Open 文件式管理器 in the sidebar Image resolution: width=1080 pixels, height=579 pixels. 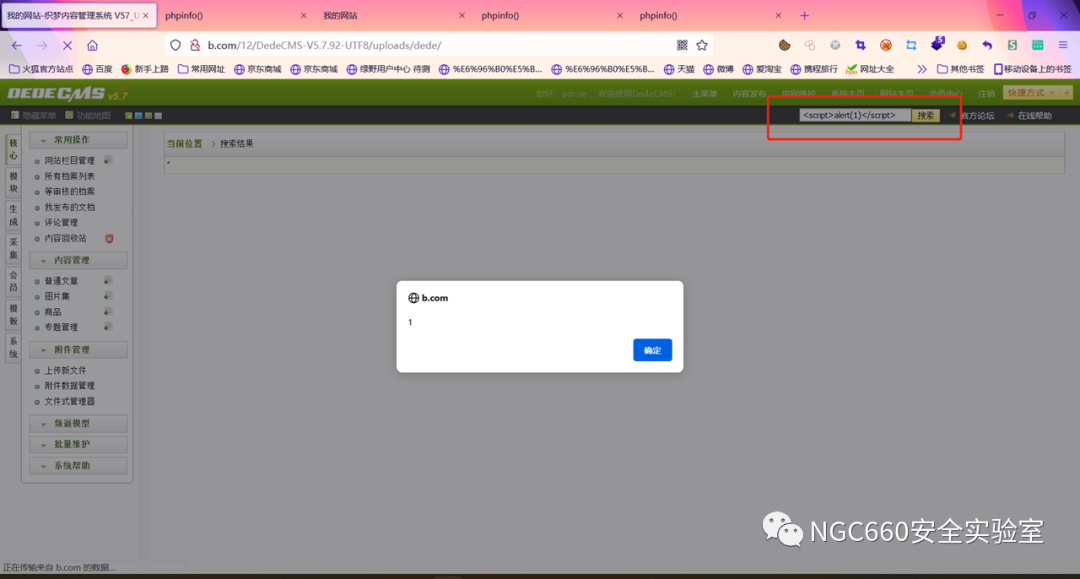pyautogui.click(x=70, y=401)
